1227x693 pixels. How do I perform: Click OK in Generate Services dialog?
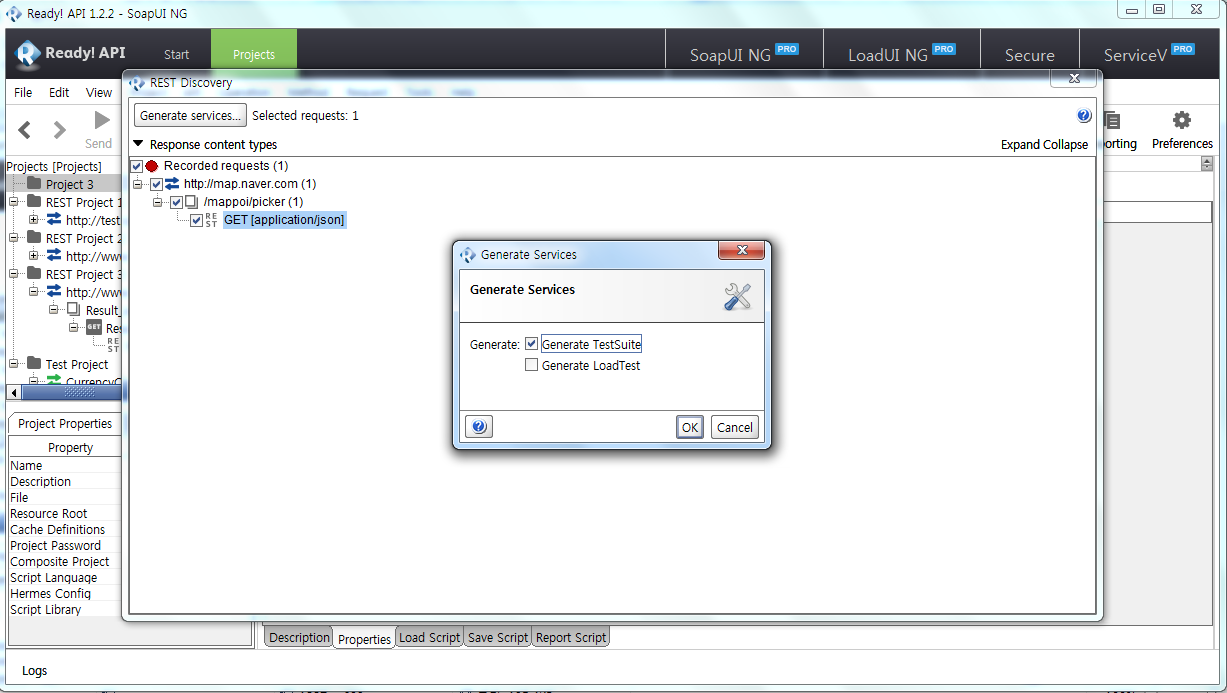(x=689, y=427)
